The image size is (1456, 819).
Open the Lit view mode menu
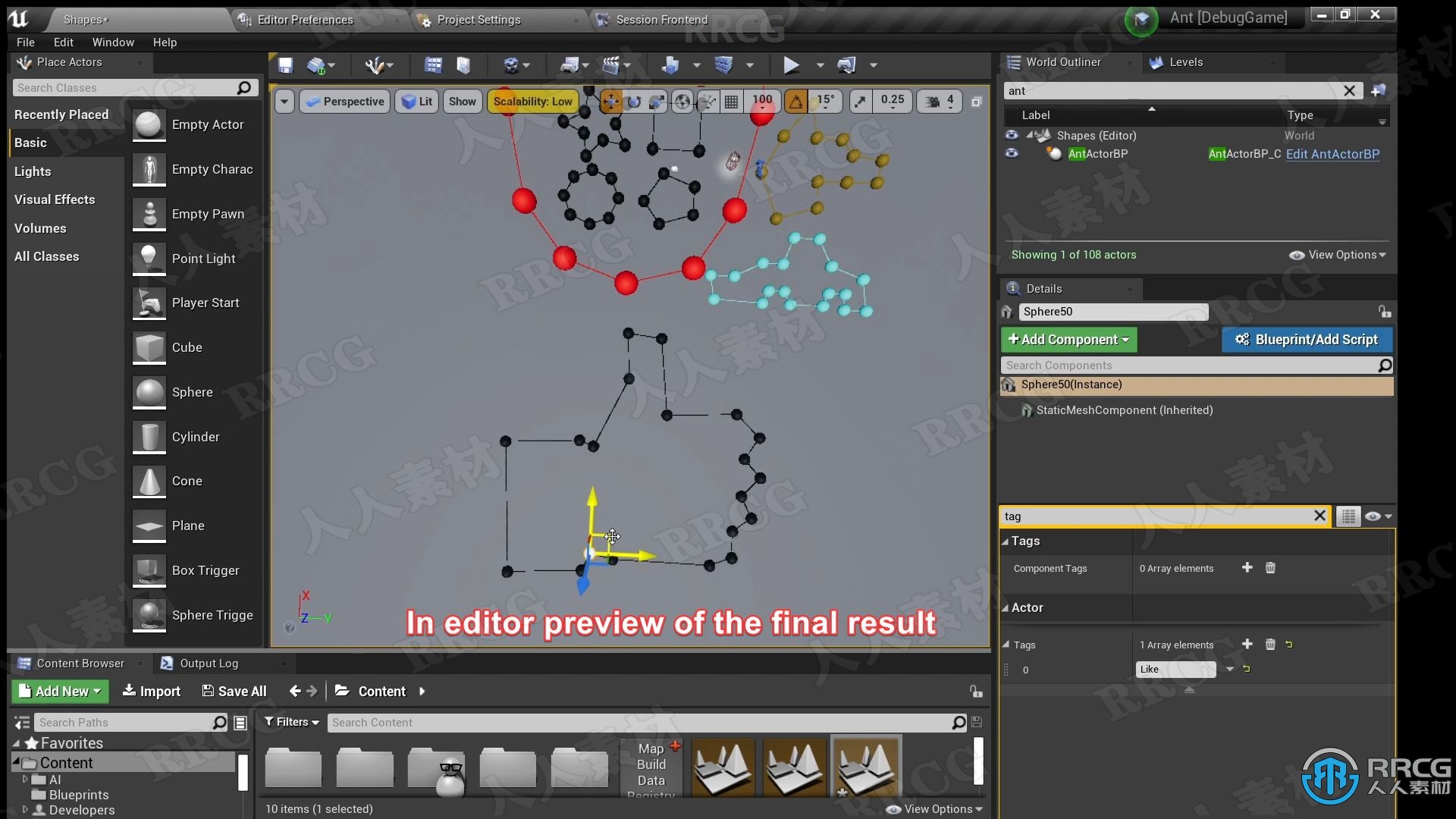(416, 102)
